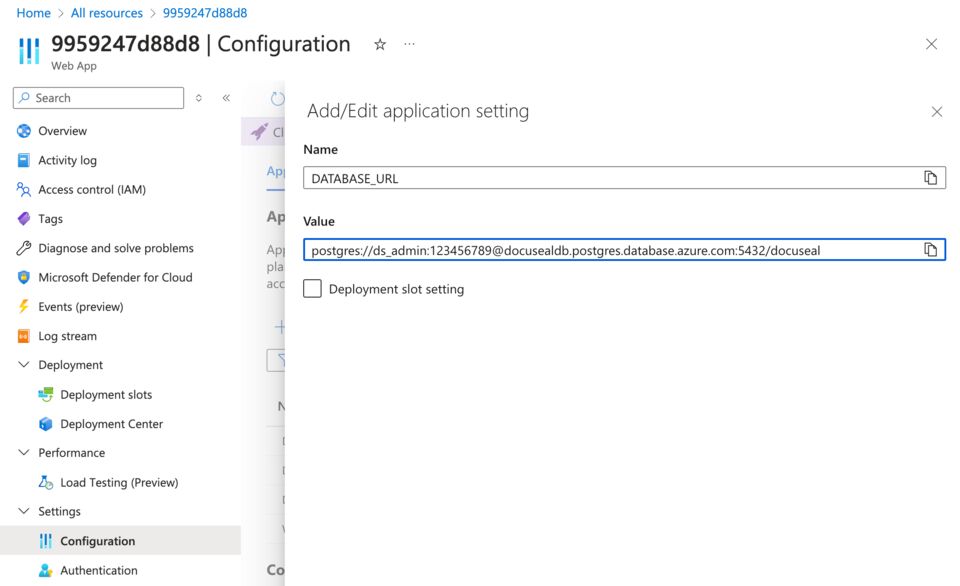Open the more options ellipsis menu

[409, 44]
